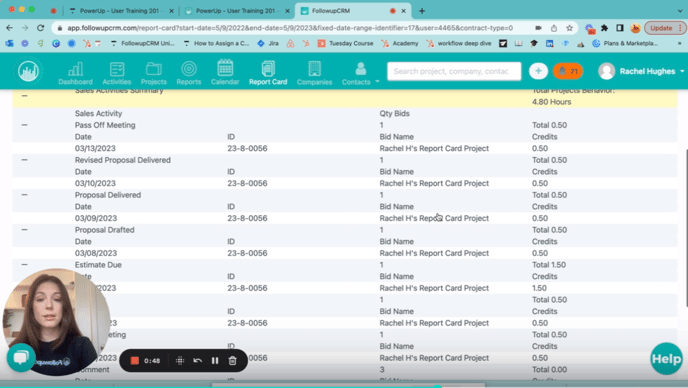The height and width of the screenshot is (388, 688).
Task: Focus the project, company, contact search field
Action: coord(454,71)
